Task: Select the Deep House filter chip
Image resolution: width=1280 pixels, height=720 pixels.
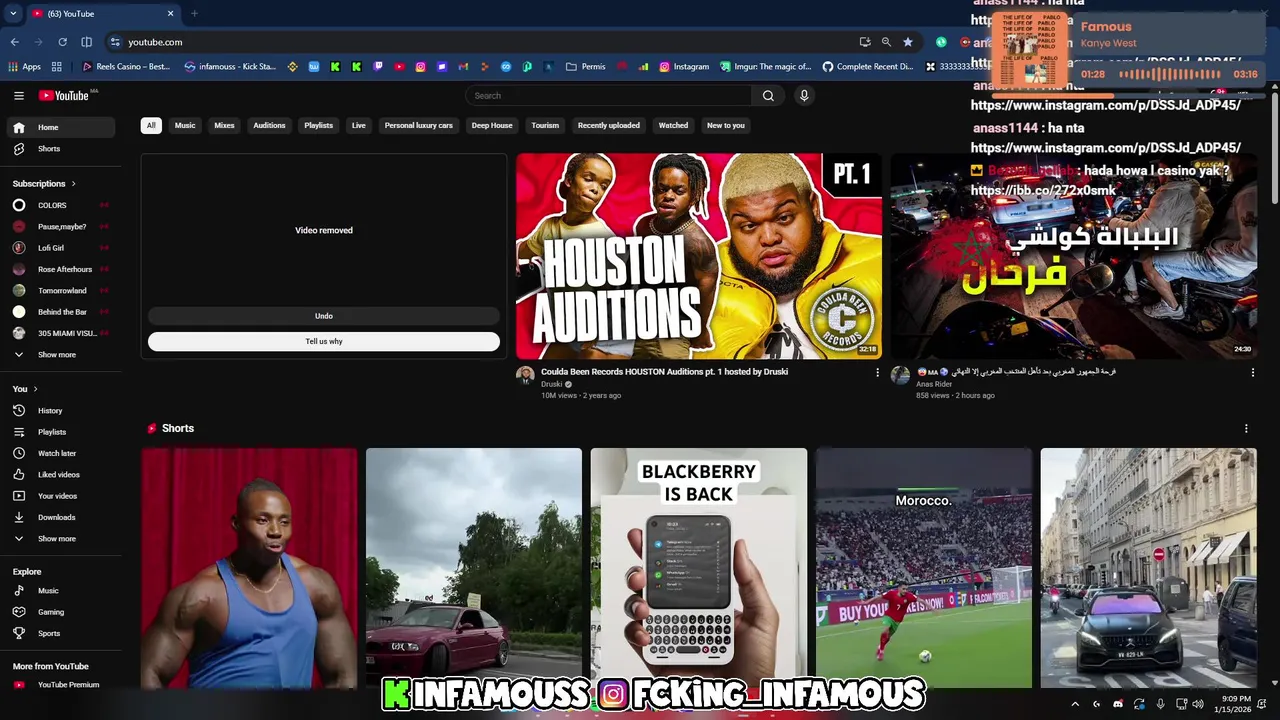Action: pyautogui.click(x=492, y=126)
